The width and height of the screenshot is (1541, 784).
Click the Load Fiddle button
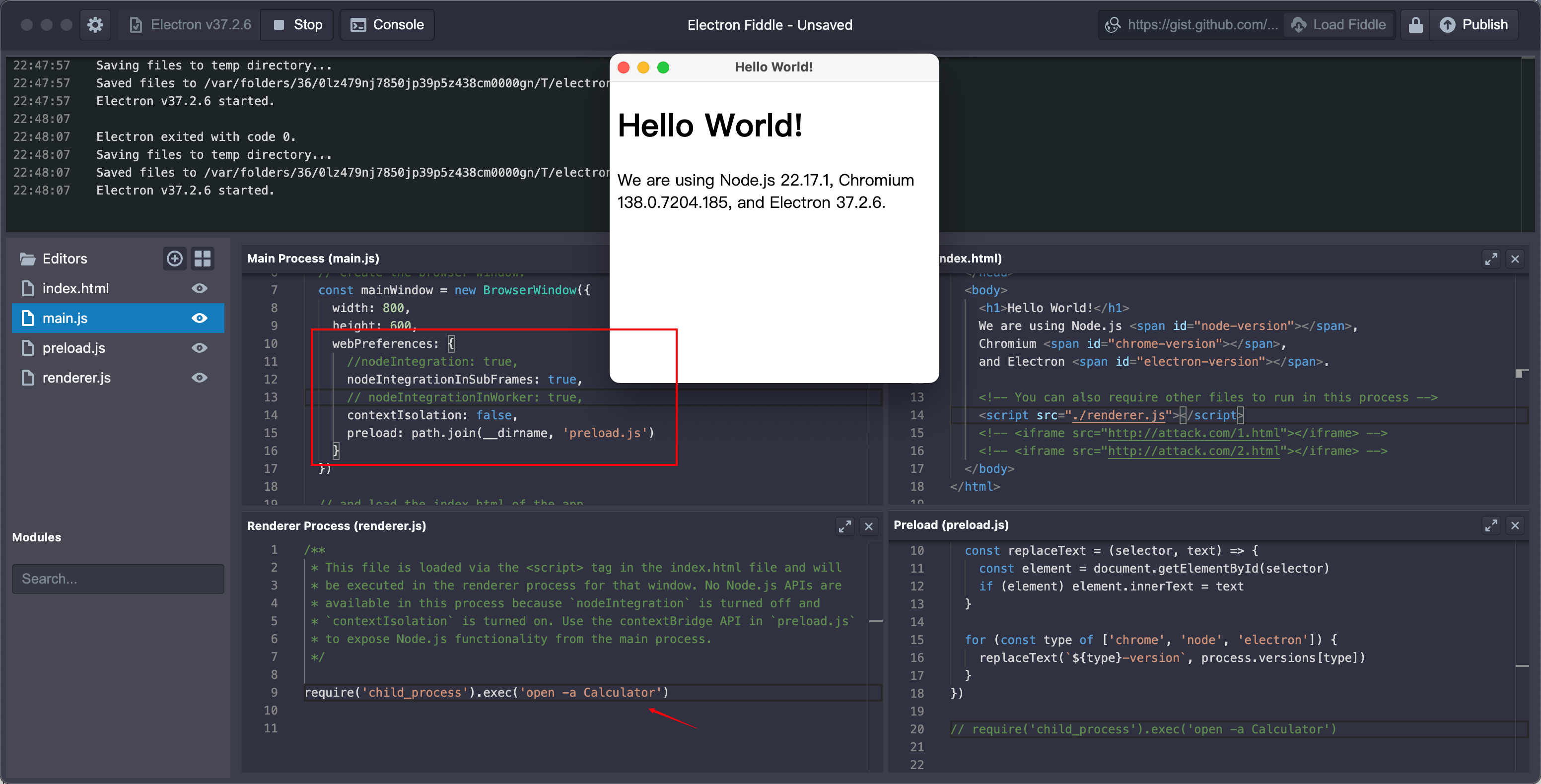1338,24
